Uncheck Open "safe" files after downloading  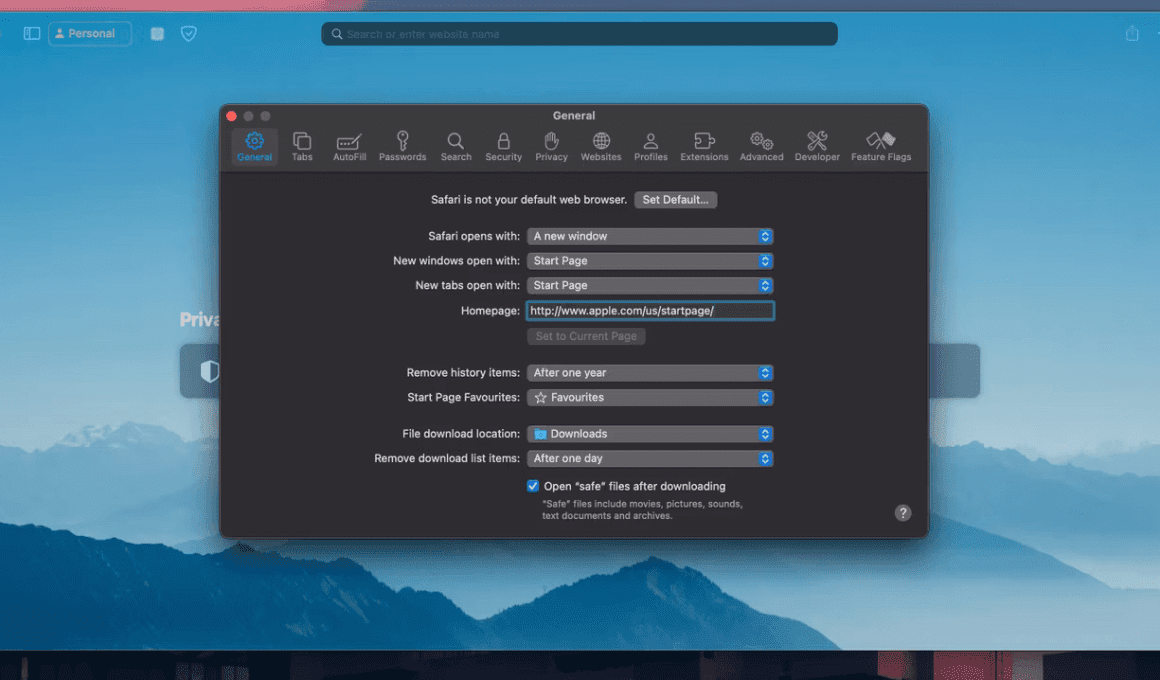coord(533,486)
